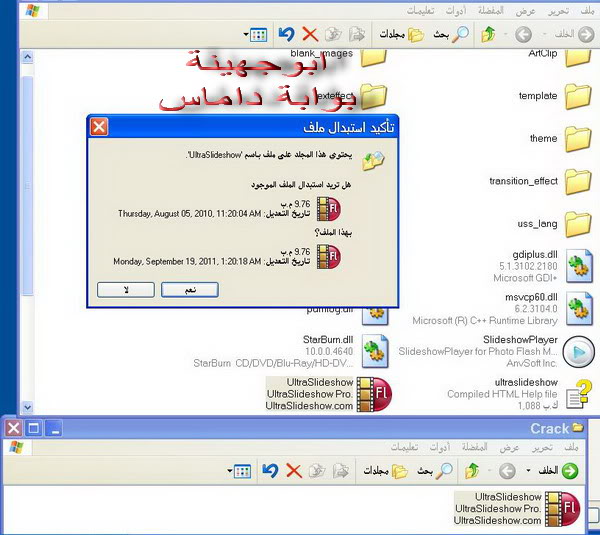Screen dimensions: 600x535
Task: Open تعليمات (Help) menu in top window
Action: tap(420, 11)
